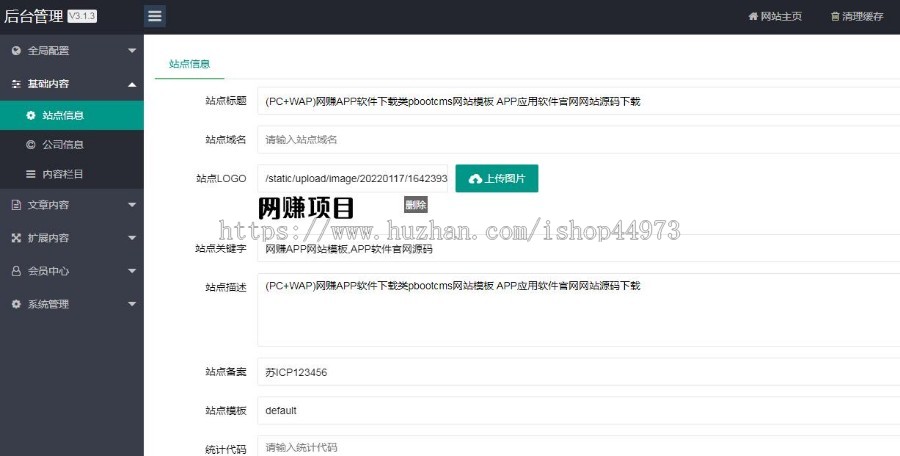Focus the 站点备案 input field

[579, 372]
